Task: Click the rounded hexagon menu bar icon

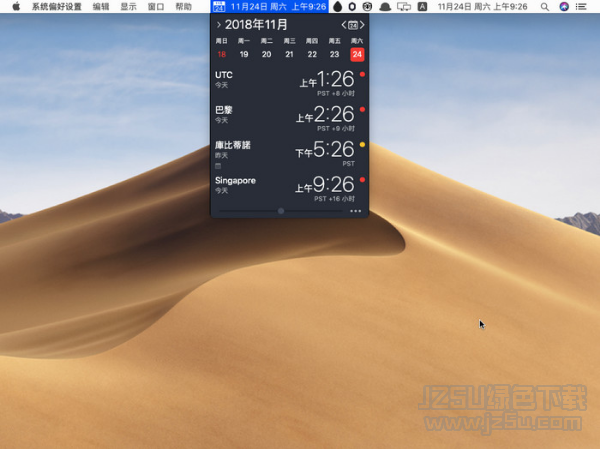Action: [352, 7]
